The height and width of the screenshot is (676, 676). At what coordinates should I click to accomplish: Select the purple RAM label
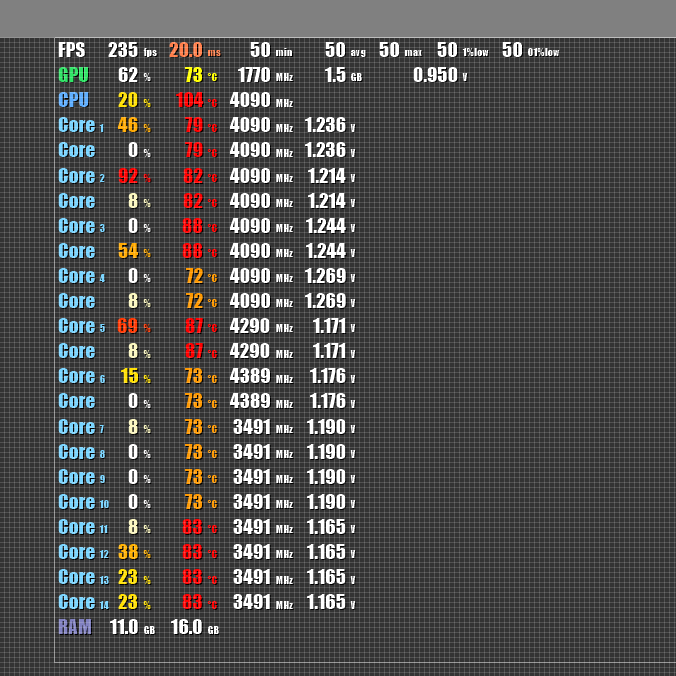[x=75, y=627]
